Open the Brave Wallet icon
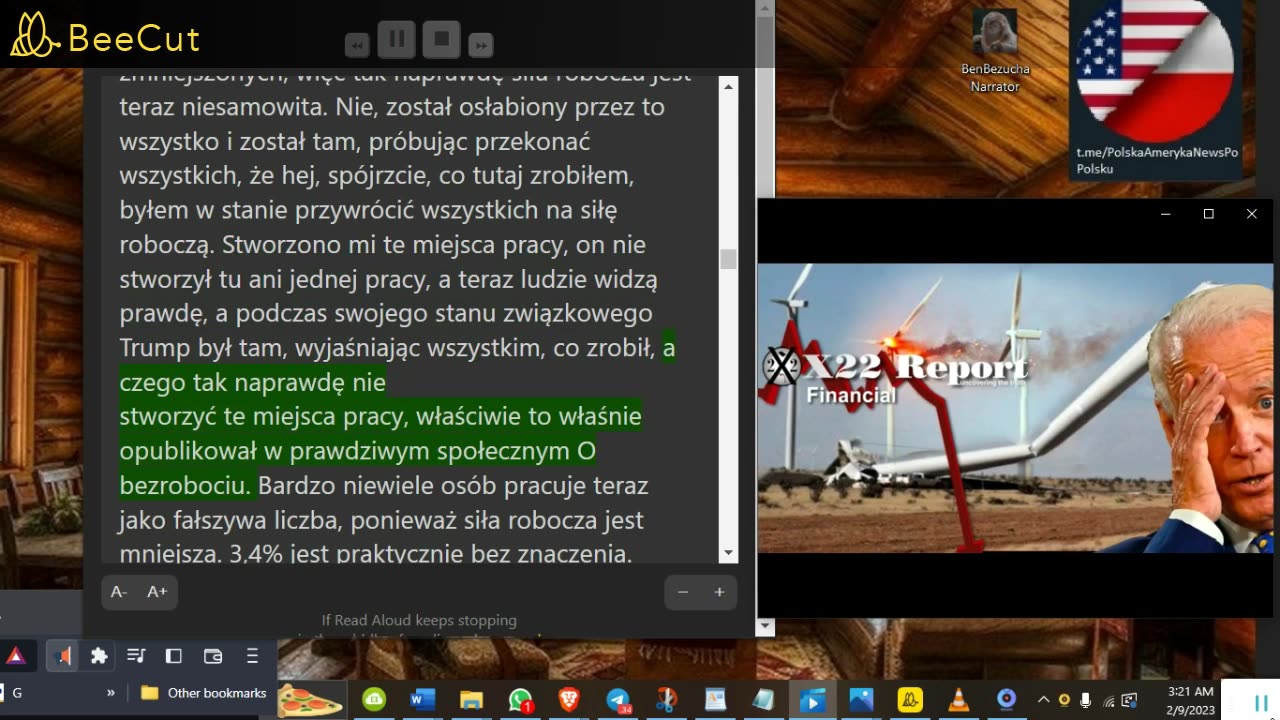This screenshot has height=720, width=1280. (212, 656)
